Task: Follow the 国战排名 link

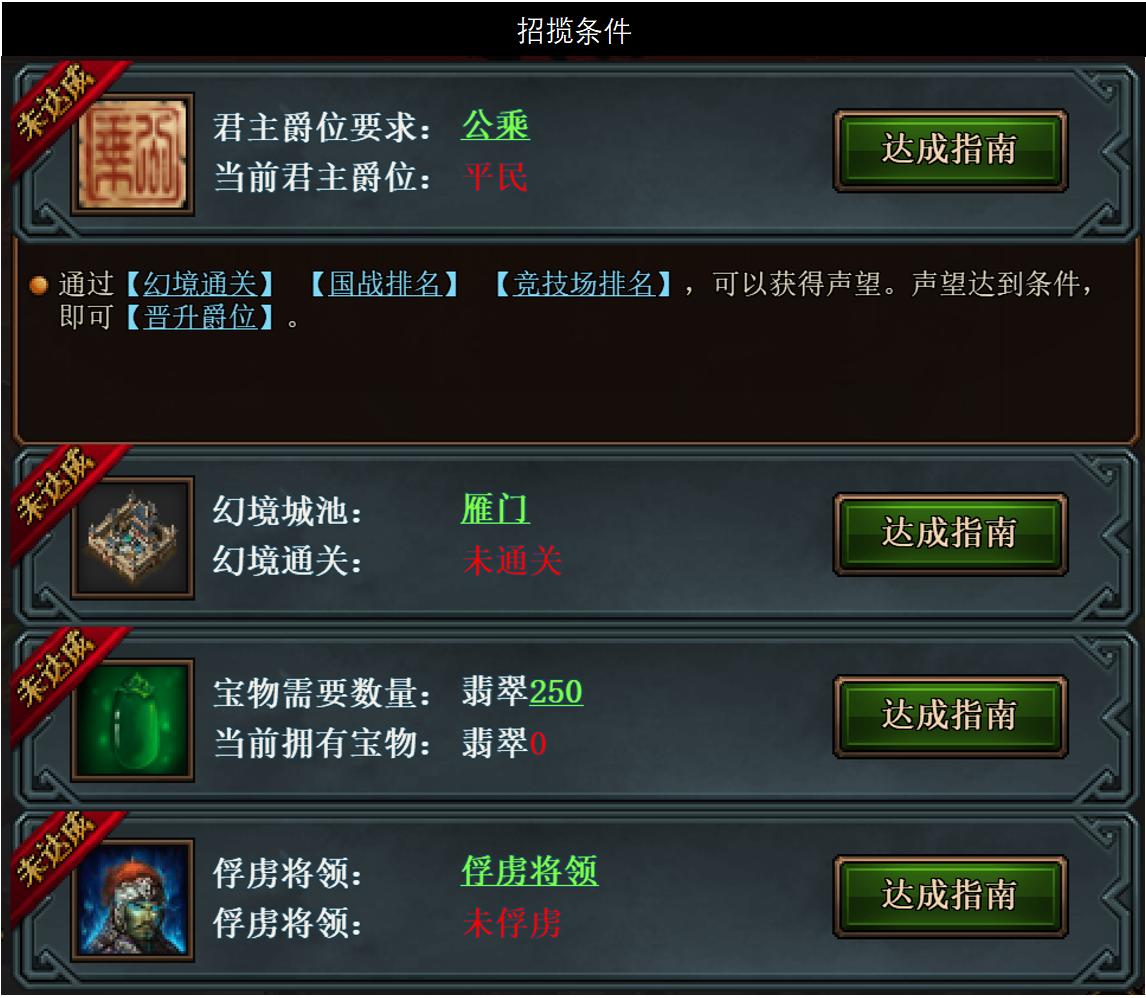Action: tap(384, 283)
